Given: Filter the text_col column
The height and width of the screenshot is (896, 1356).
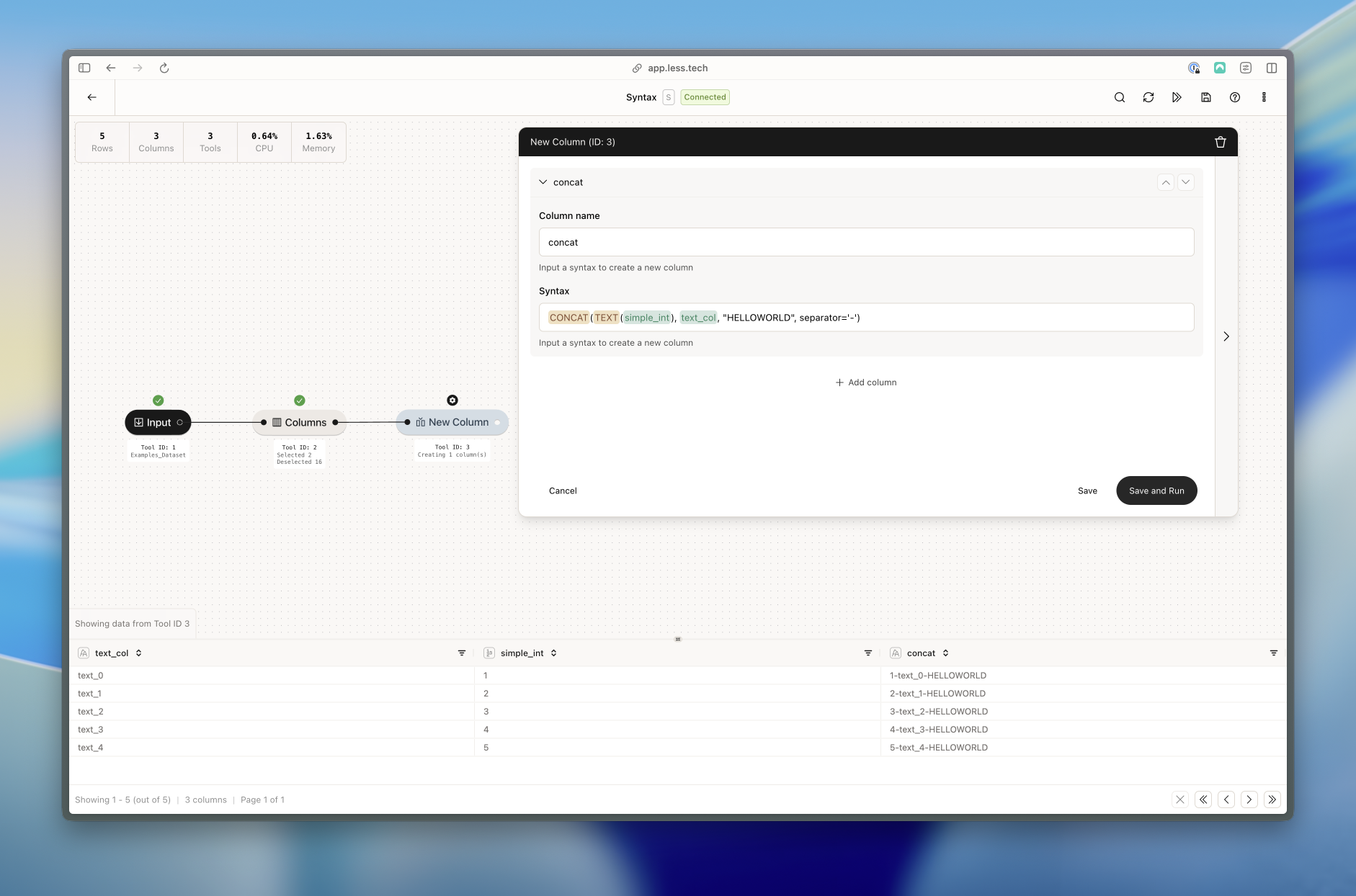Looking at the screenshot, I should click(x=462, y=653).
